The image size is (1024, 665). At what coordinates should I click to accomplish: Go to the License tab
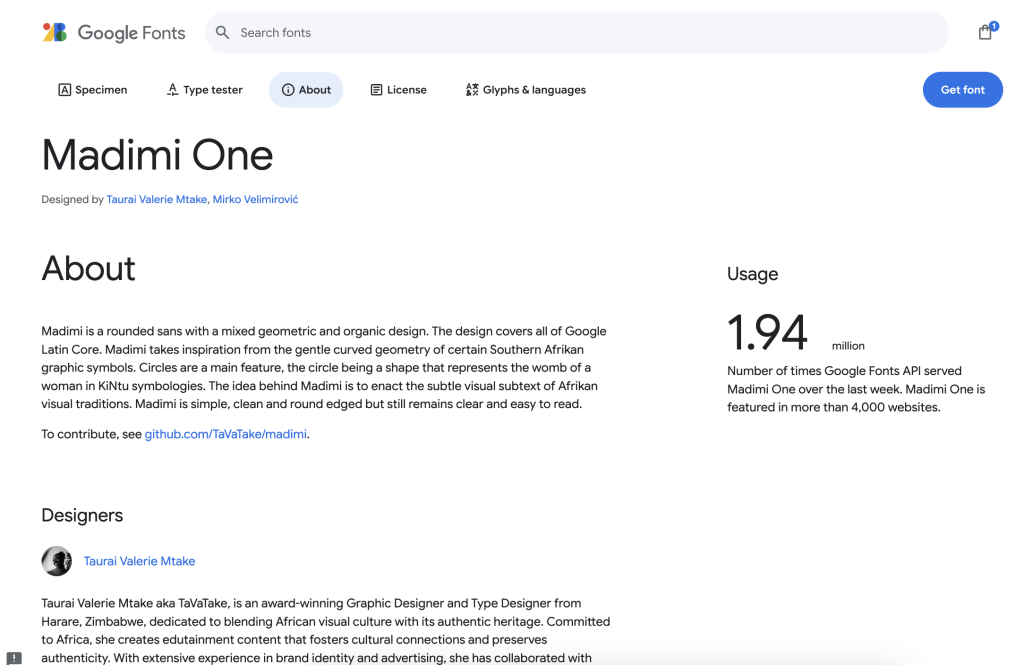(406, 90)
